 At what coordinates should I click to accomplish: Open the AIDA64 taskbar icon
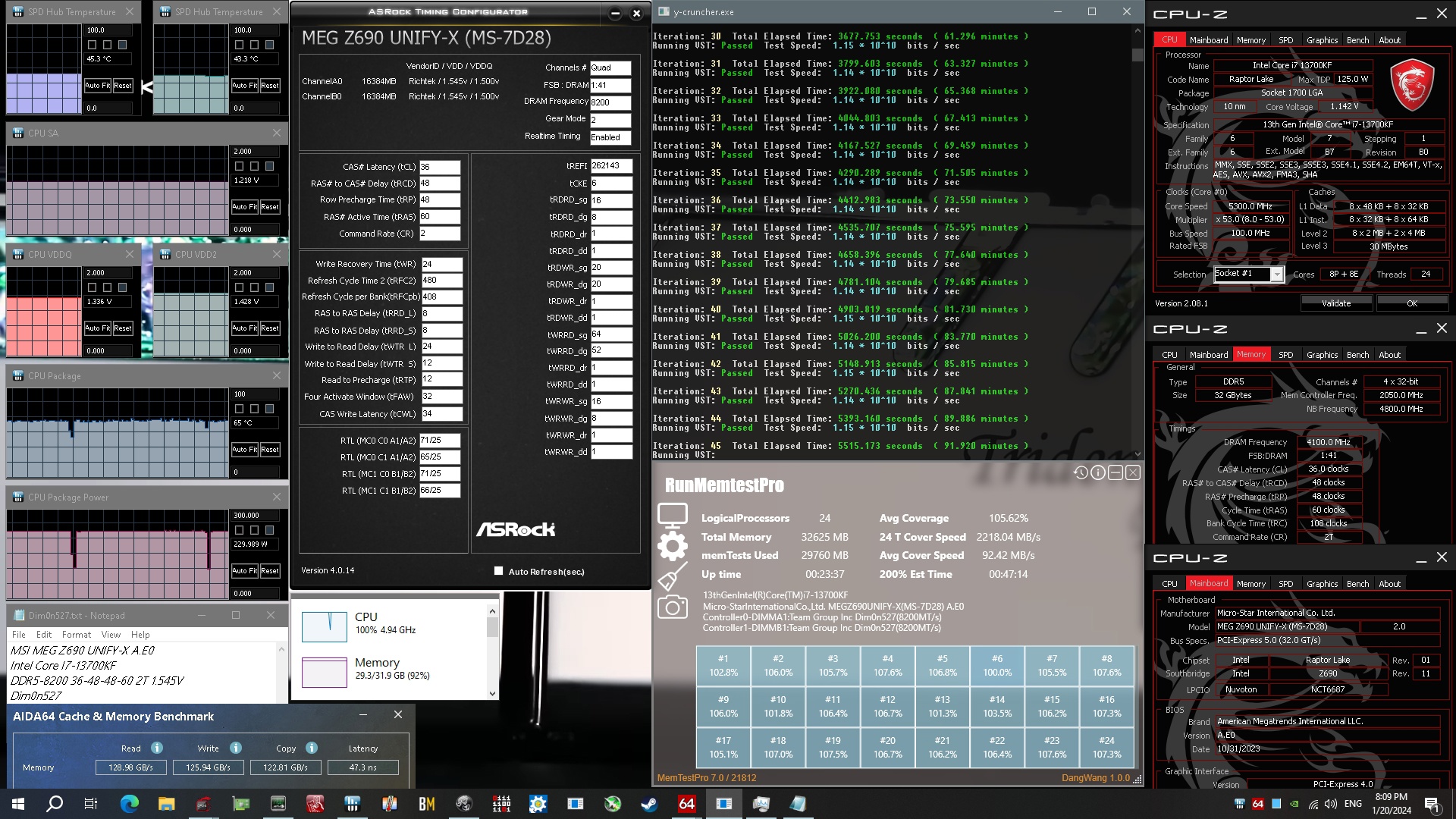click(686, 804)
